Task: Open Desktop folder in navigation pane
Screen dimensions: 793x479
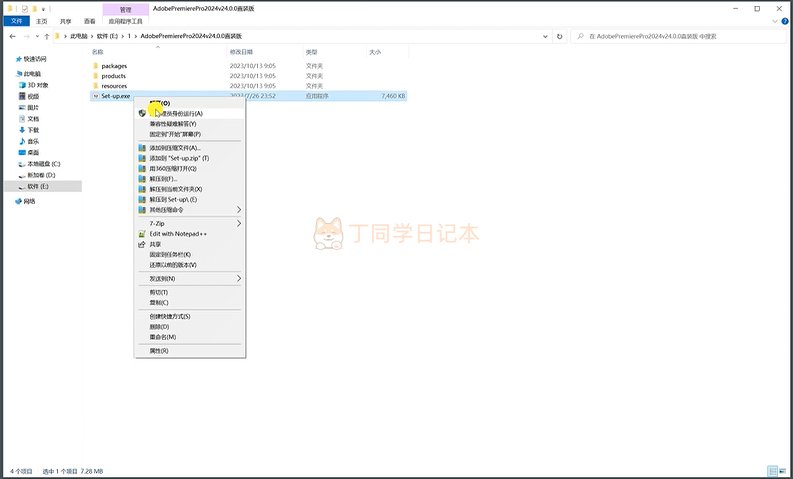Action: (x=33, y=152)
